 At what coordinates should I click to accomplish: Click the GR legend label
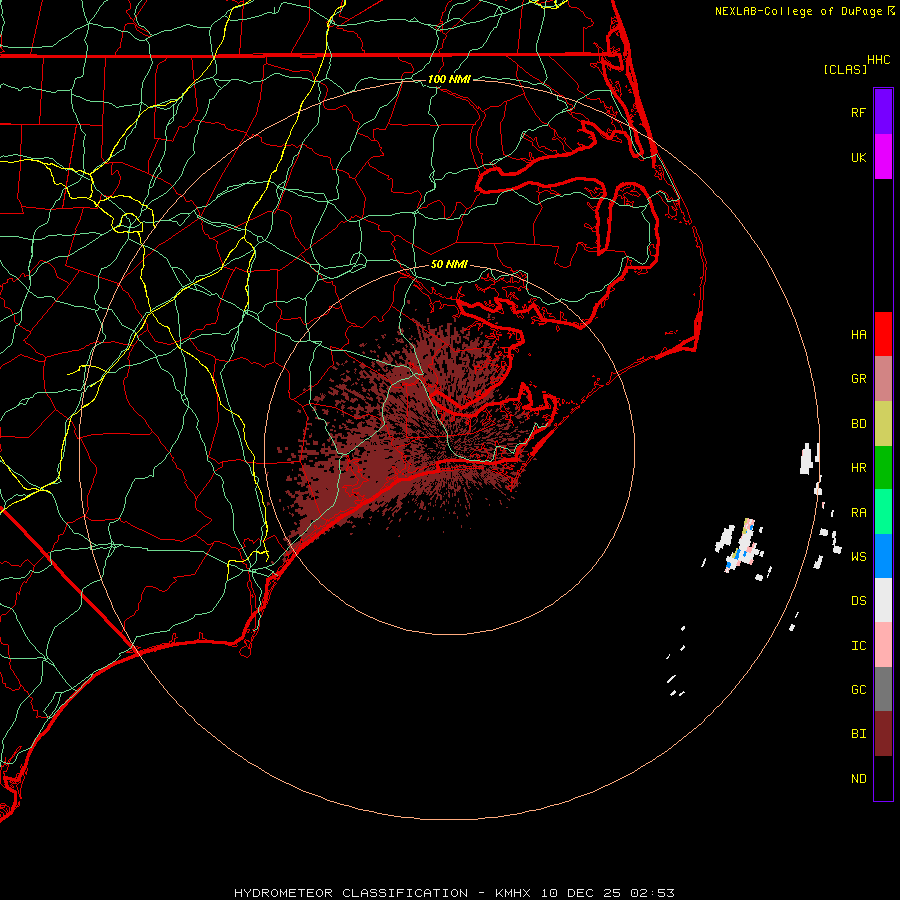point(858,379)
